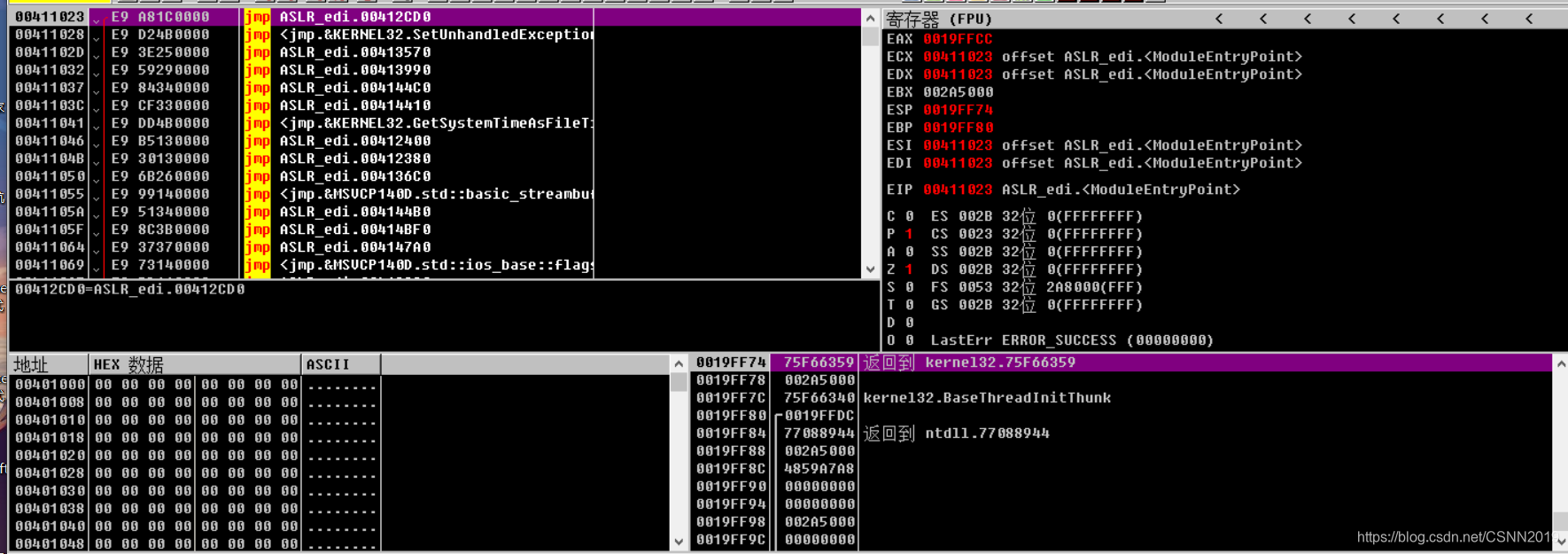Select the A auxiliary flag value
Image resolution: width=1568 pixels, height=554 pixels.
[x=909, y=252]
